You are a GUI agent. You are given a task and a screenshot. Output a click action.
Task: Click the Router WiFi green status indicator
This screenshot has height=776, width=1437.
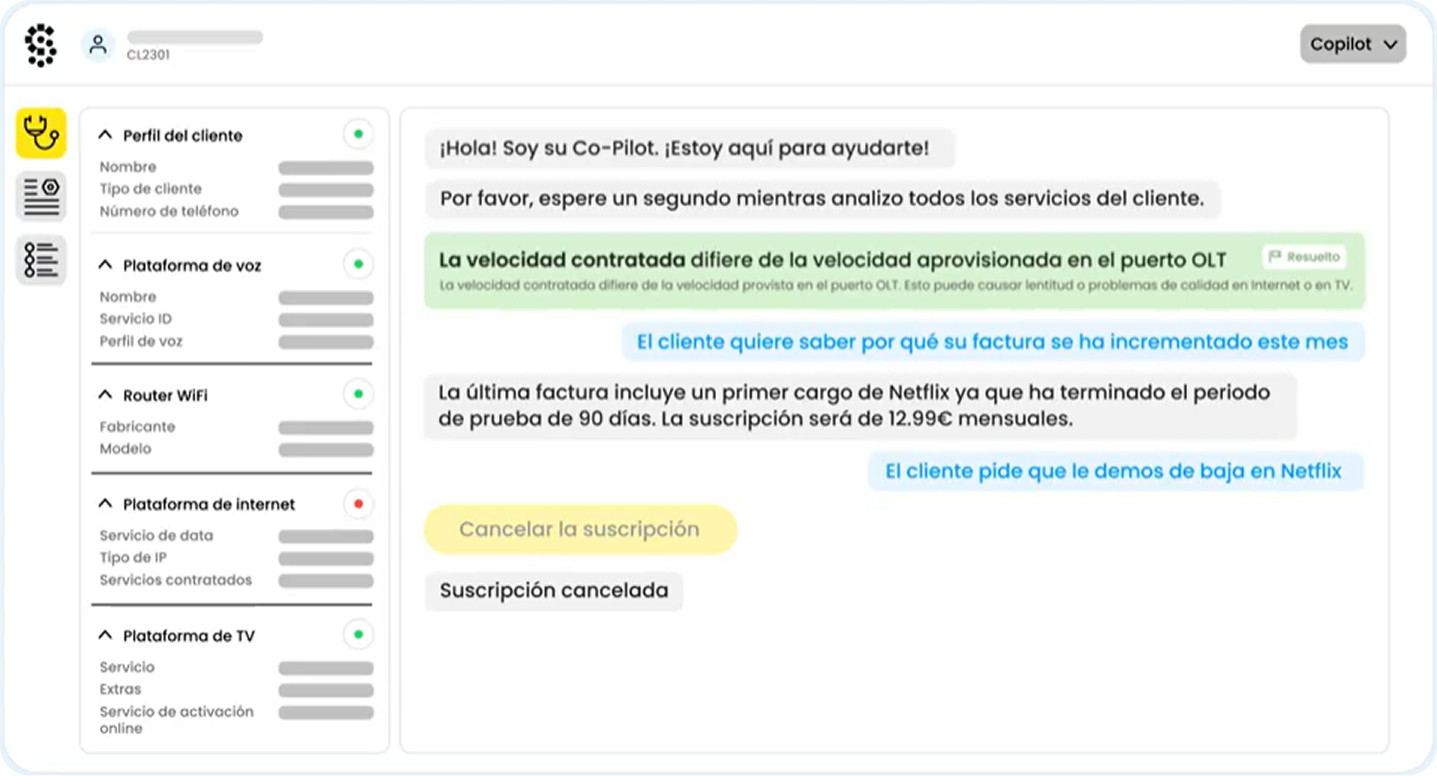click(x=358, y=394)
